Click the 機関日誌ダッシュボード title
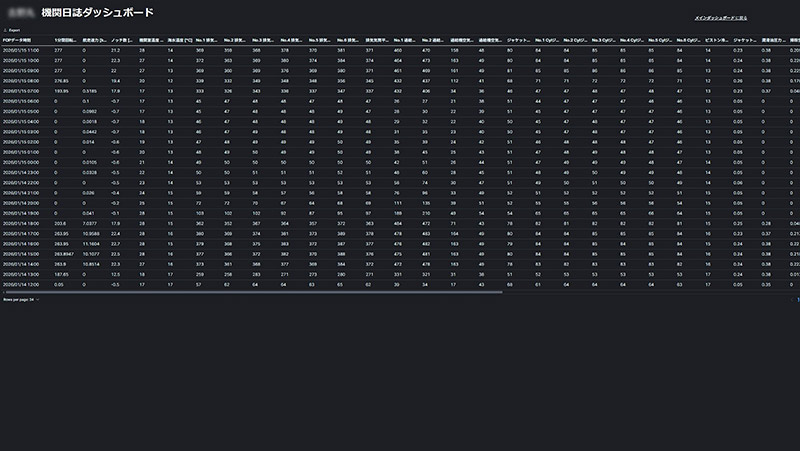This screenshot has height=451, width=800. pos(98,14)
